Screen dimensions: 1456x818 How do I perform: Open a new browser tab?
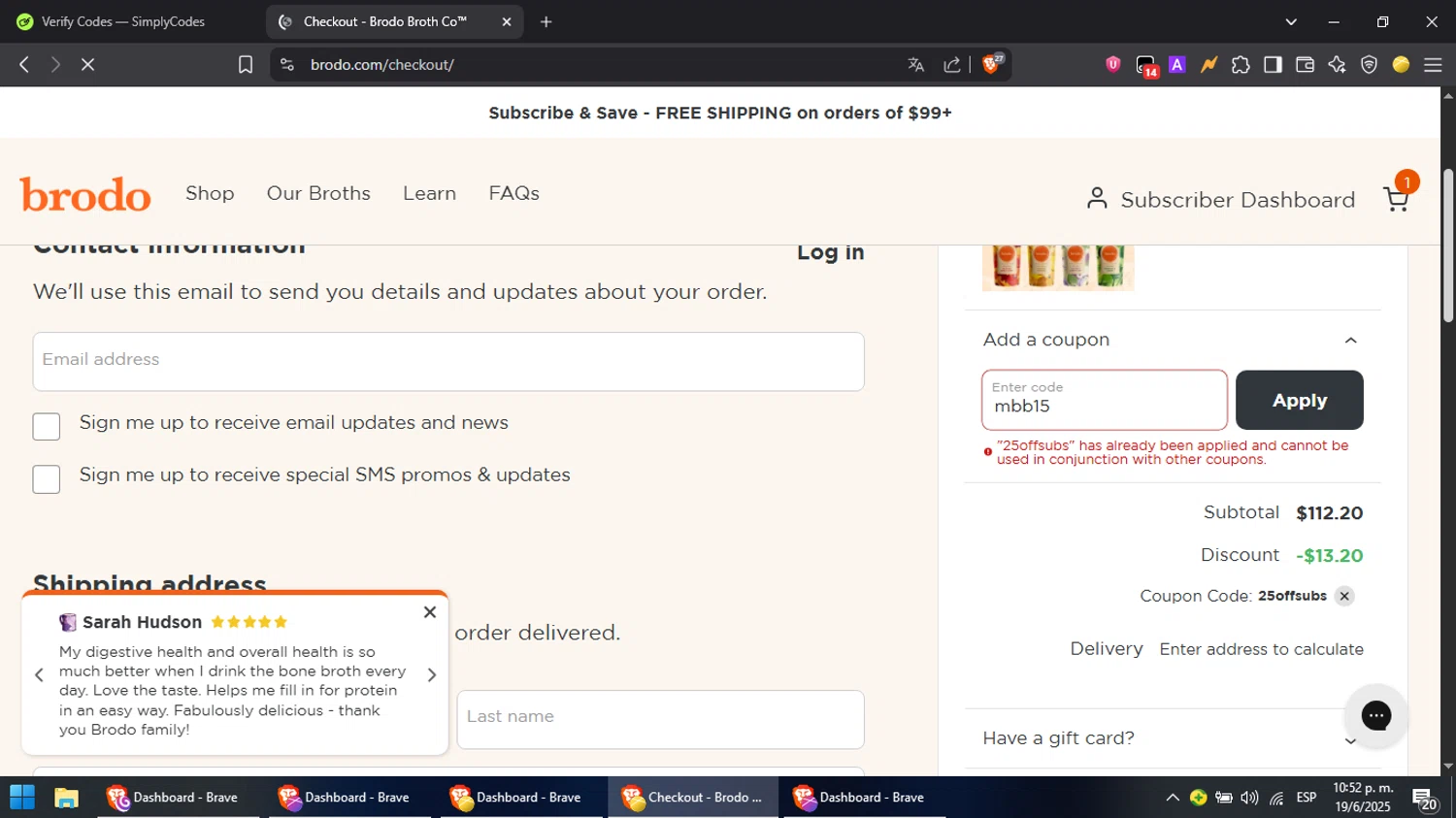pos(546,21)
